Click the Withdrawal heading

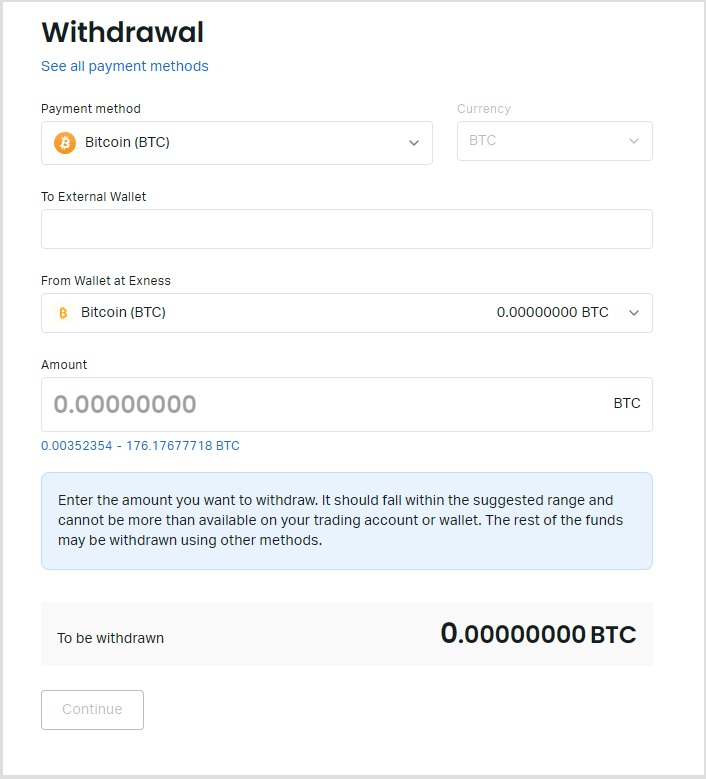pyautogui.click(x=122, y=32)
